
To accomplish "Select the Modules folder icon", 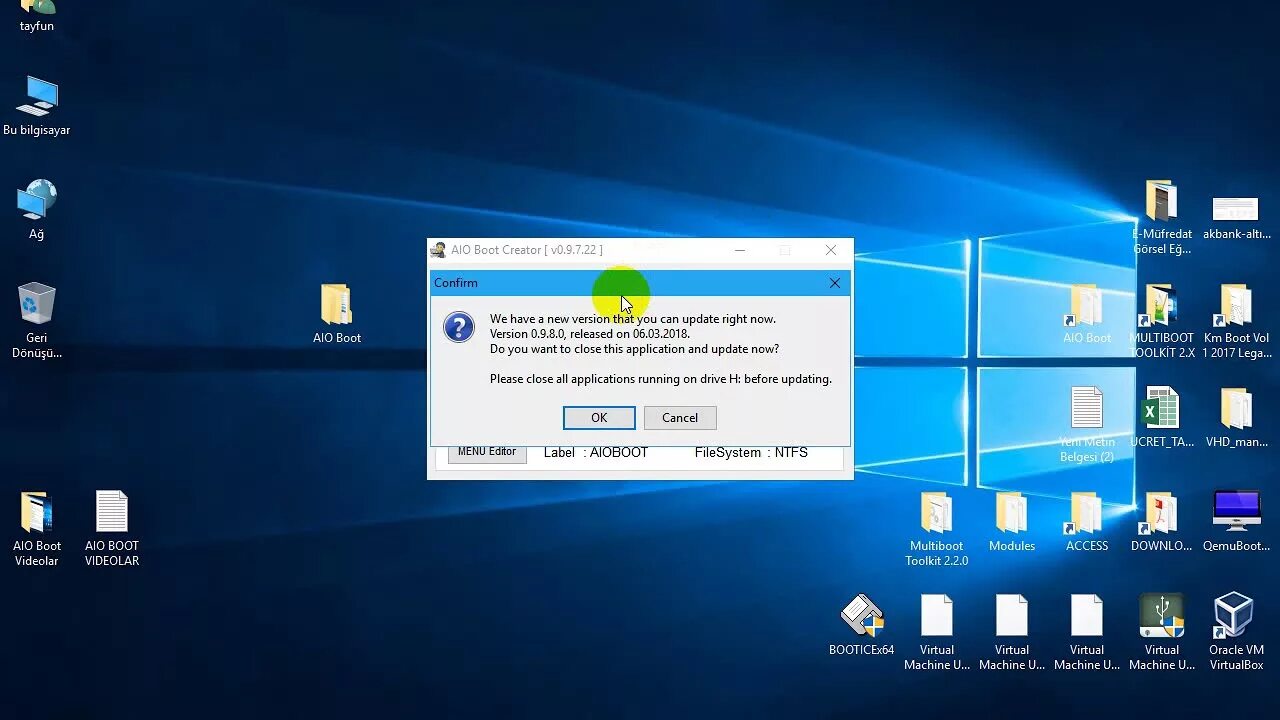I will coord(1012,522).
